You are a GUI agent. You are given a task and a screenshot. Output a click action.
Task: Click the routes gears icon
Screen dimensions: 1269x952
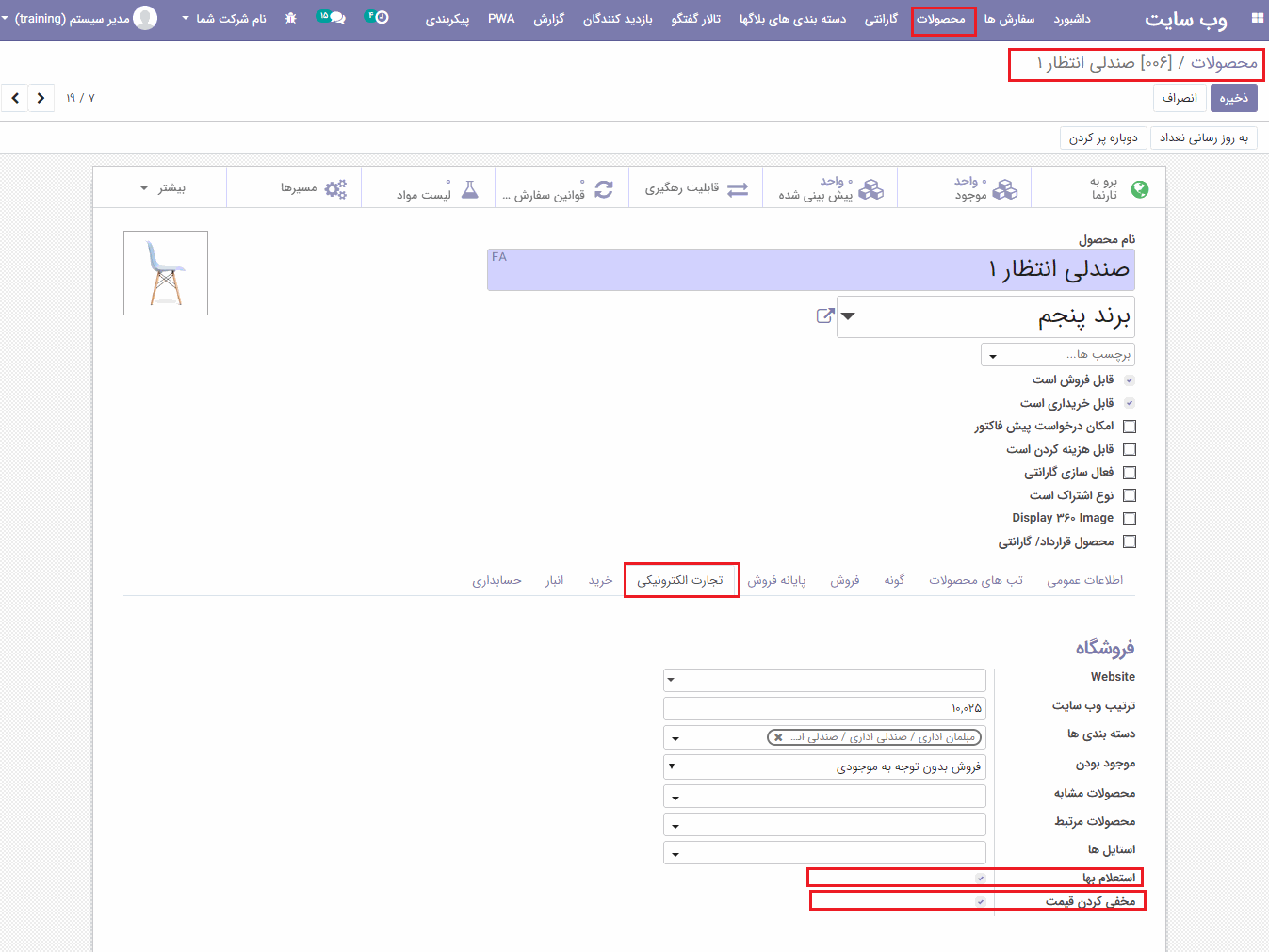click(x=335, y=188)
